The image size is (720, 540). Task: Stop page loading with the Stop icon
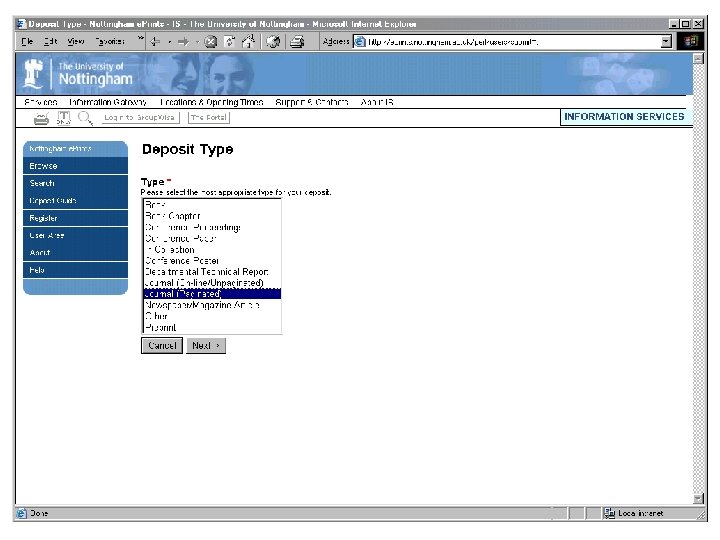(211, 42)
